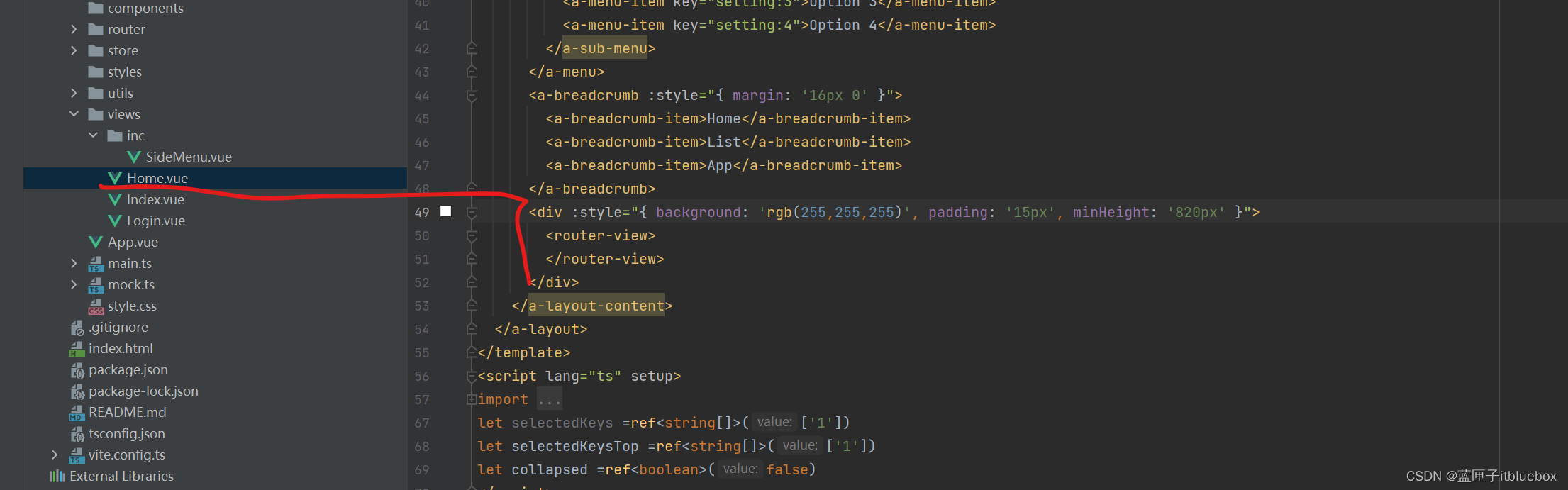Click the folded import ellipsis placeholder
The width and height of the screenshot is (1568, 490).
coord(549,399)
